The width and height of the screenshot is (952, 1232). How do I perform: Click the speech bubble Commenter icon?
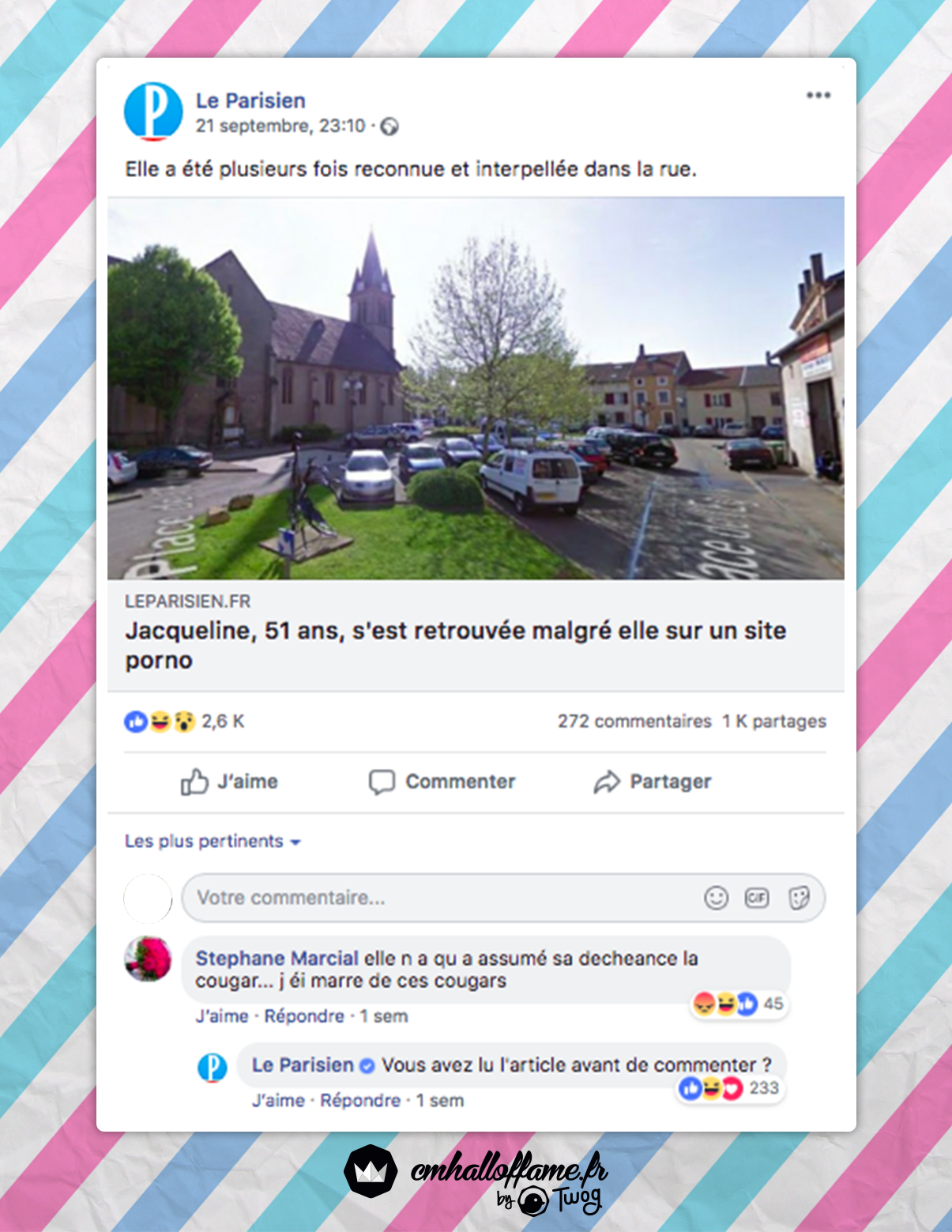point(382,782)
